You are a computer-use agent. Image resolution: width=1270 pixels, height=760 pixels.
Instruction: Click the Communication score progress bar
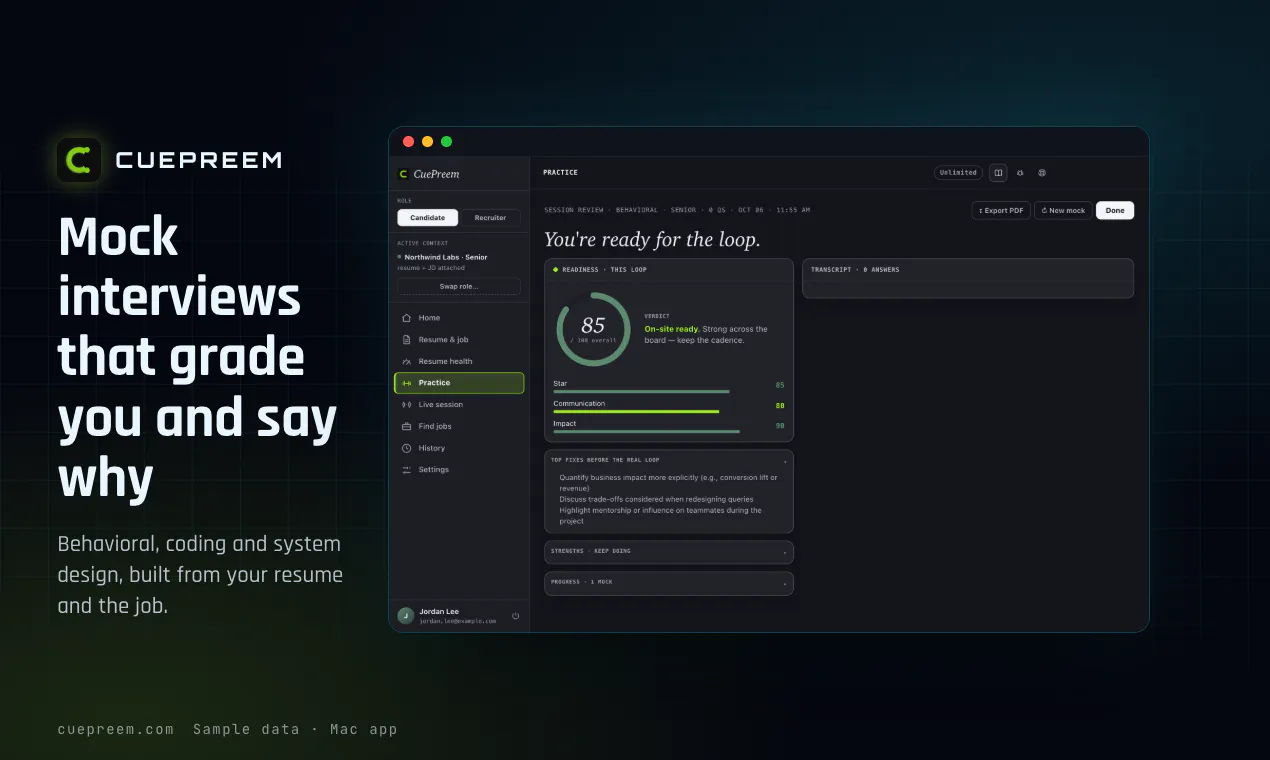click(x=636, y=411)
